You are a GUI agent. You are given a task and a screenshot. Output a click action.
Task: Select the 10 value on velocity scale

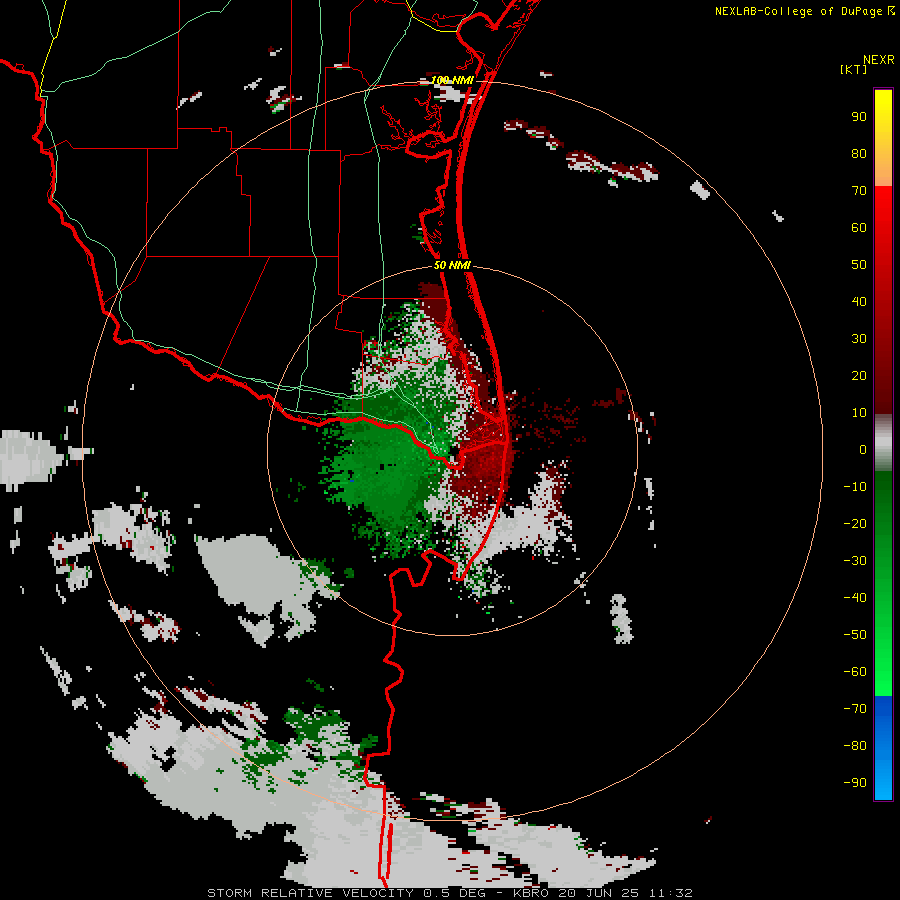pyautogui.click(x=859, y=413)
